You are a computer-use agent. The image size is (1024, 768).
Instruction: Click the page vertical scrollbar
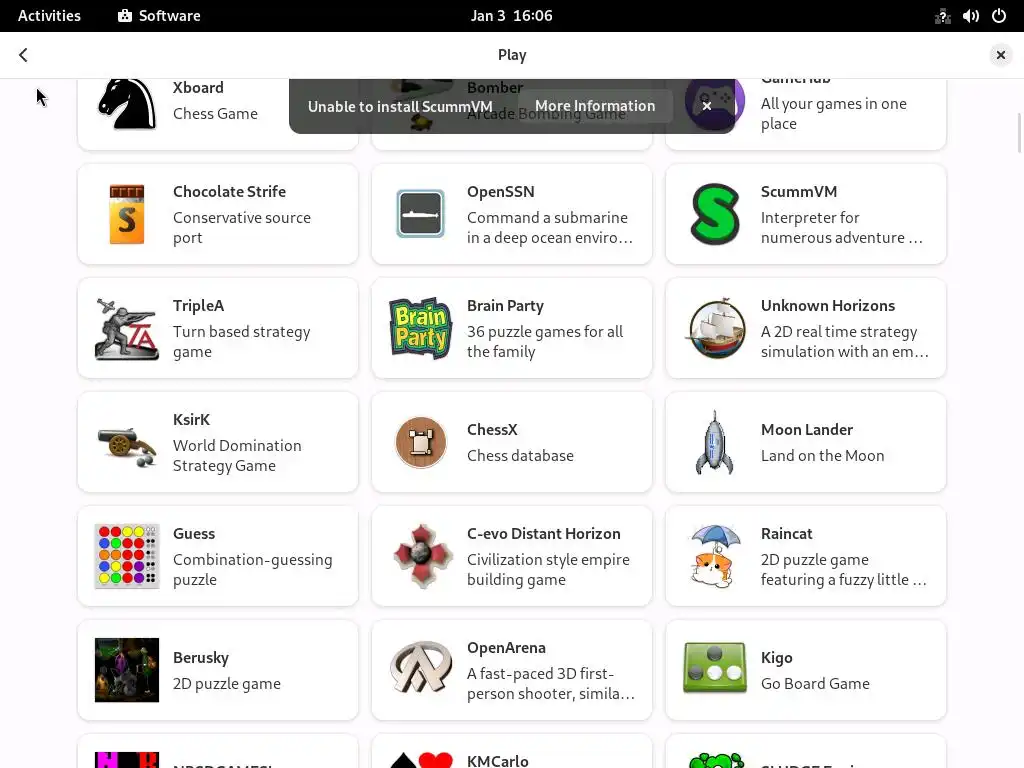1019,133
